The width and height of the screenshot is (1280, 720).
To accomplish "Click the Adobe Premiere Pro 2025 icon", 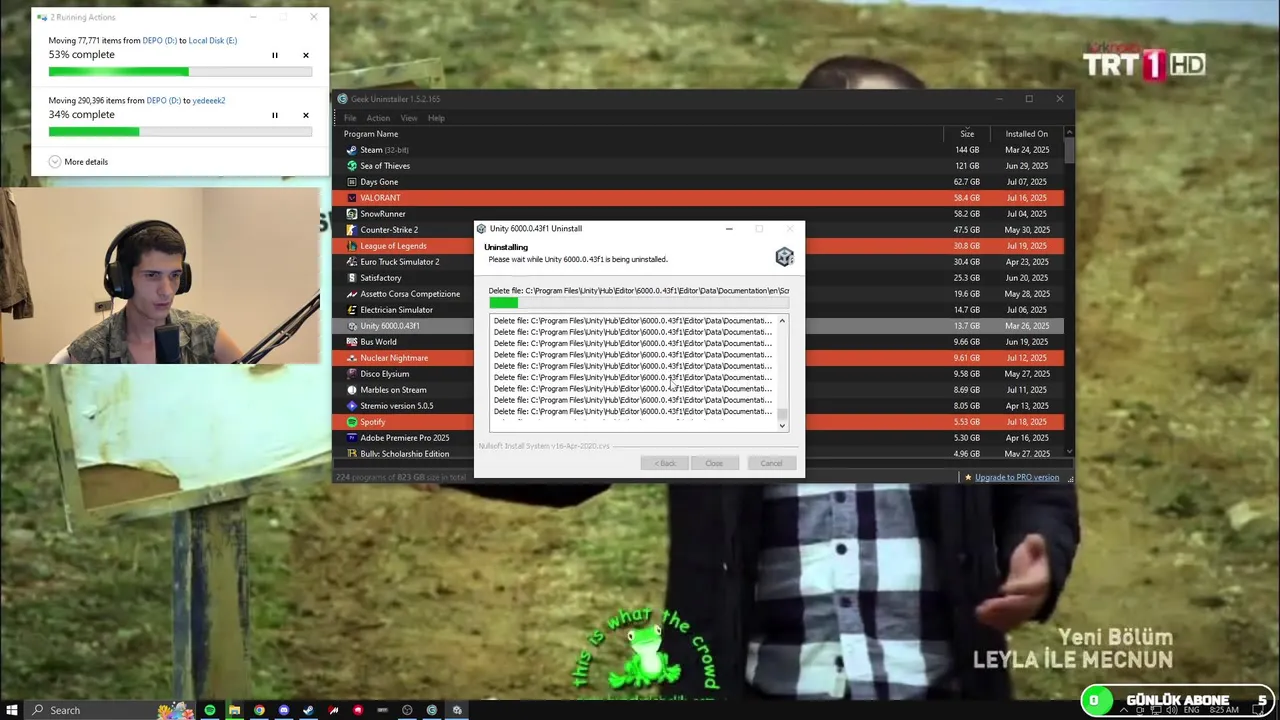I will (x=351, y=438).
